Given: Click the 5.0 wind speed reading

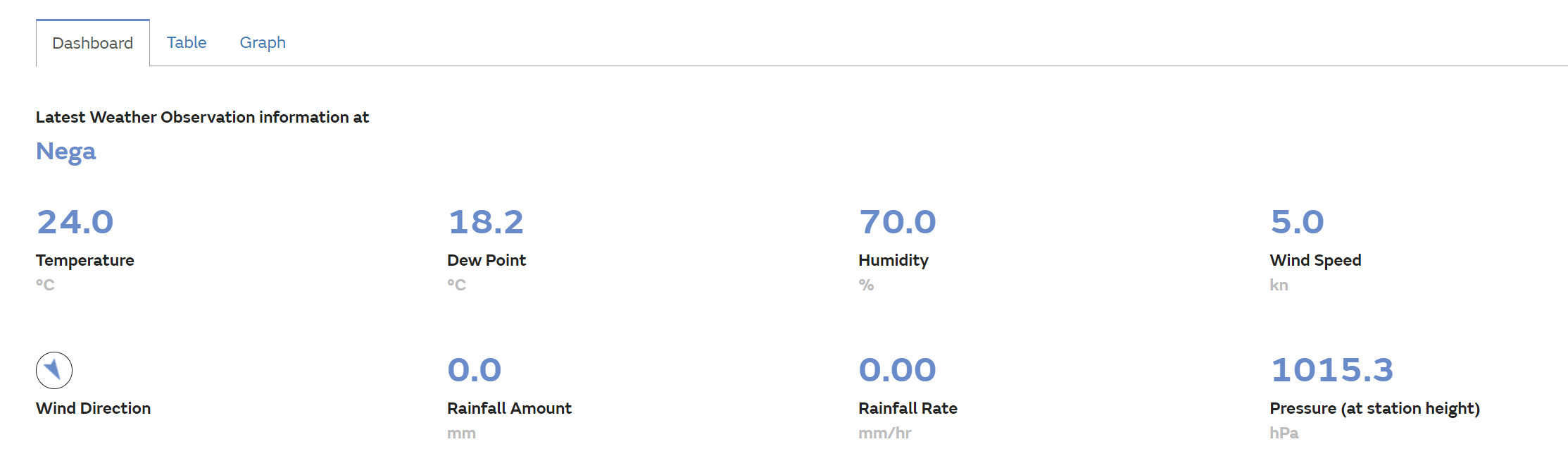Looking at the screenshot, I should pos(1298,222).
